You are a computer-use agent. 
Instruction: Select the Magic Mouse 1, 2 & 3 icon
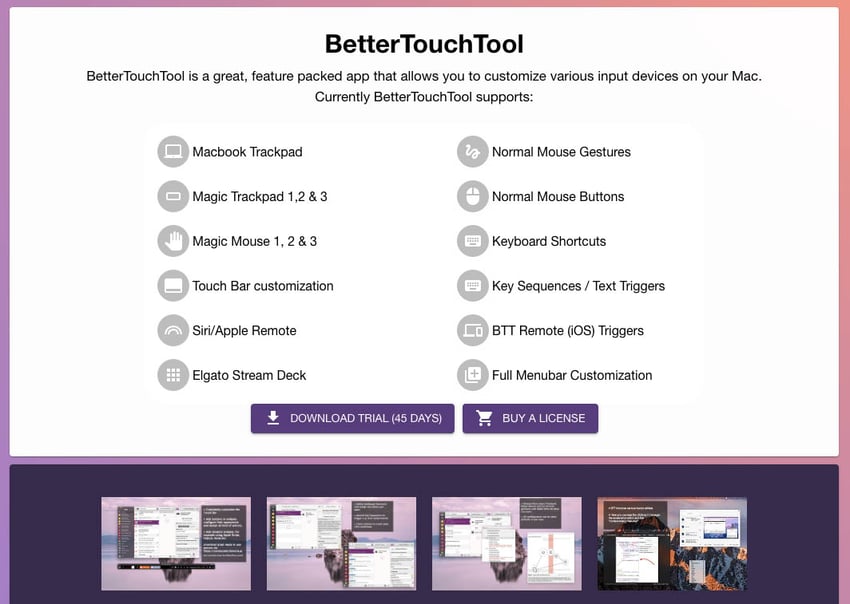pyautogui.click(x=173, y=241)
